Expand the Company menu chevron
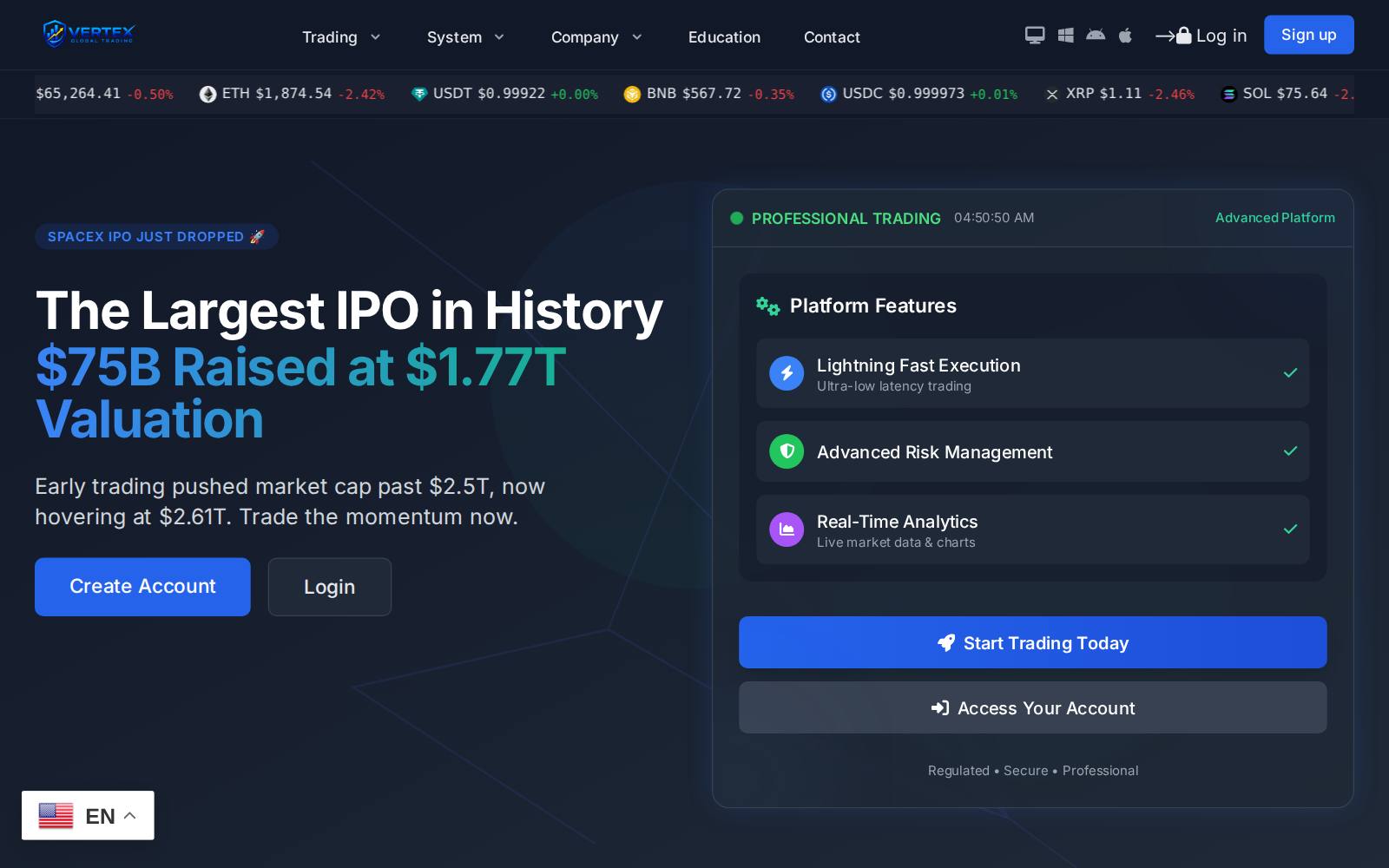 tap(636, 36)
